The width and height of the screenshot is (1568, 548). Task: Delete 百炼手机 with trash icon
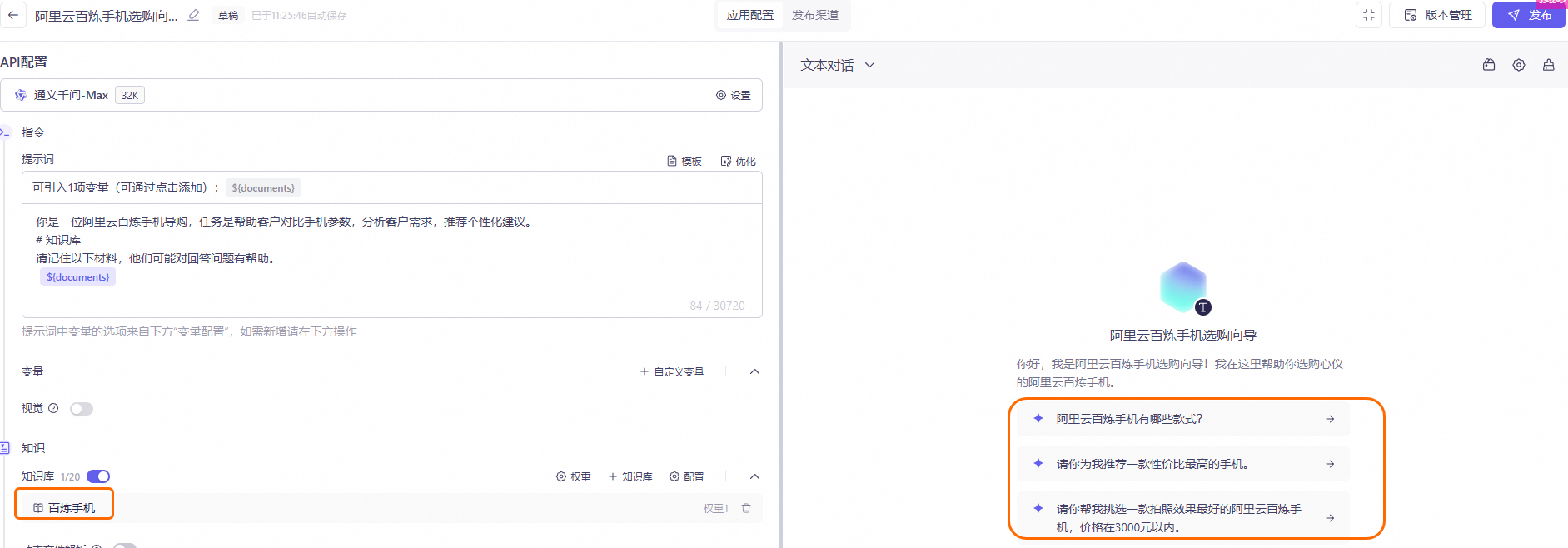click(x=746, y=508)
